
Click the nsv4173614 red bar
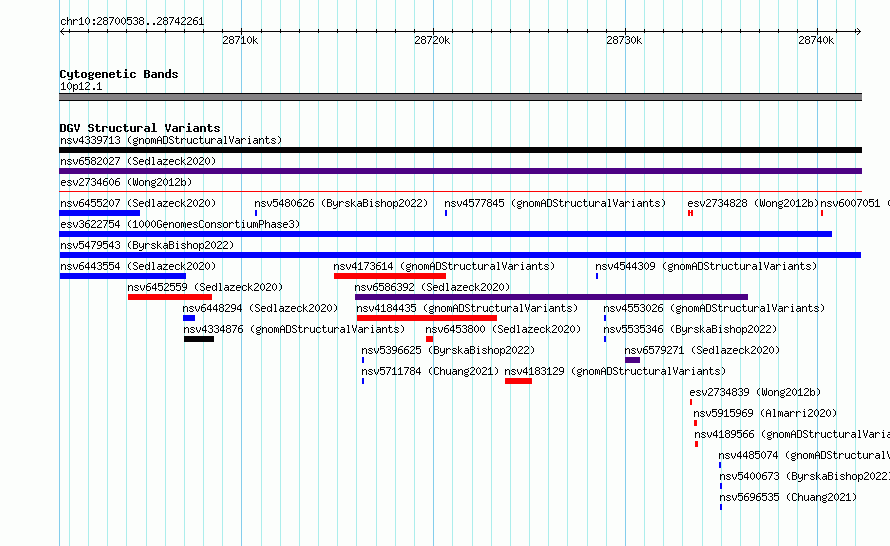coord(390,276)
